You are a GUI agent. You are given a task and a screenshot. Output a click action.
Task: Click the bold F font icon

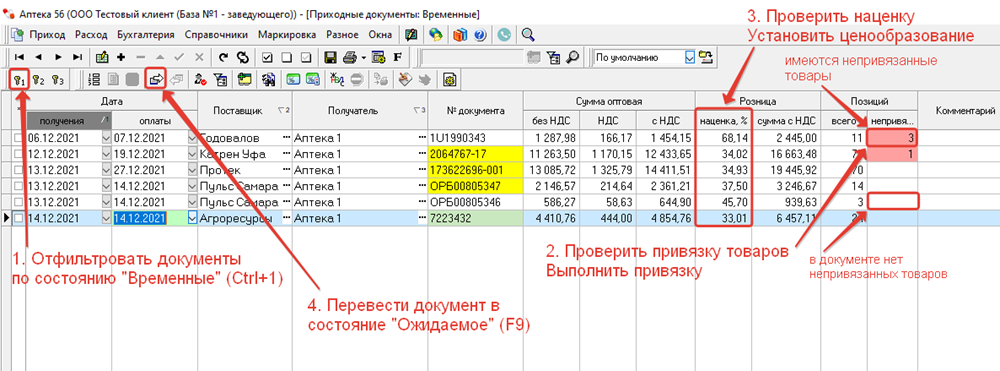click(x=397, y=57)
